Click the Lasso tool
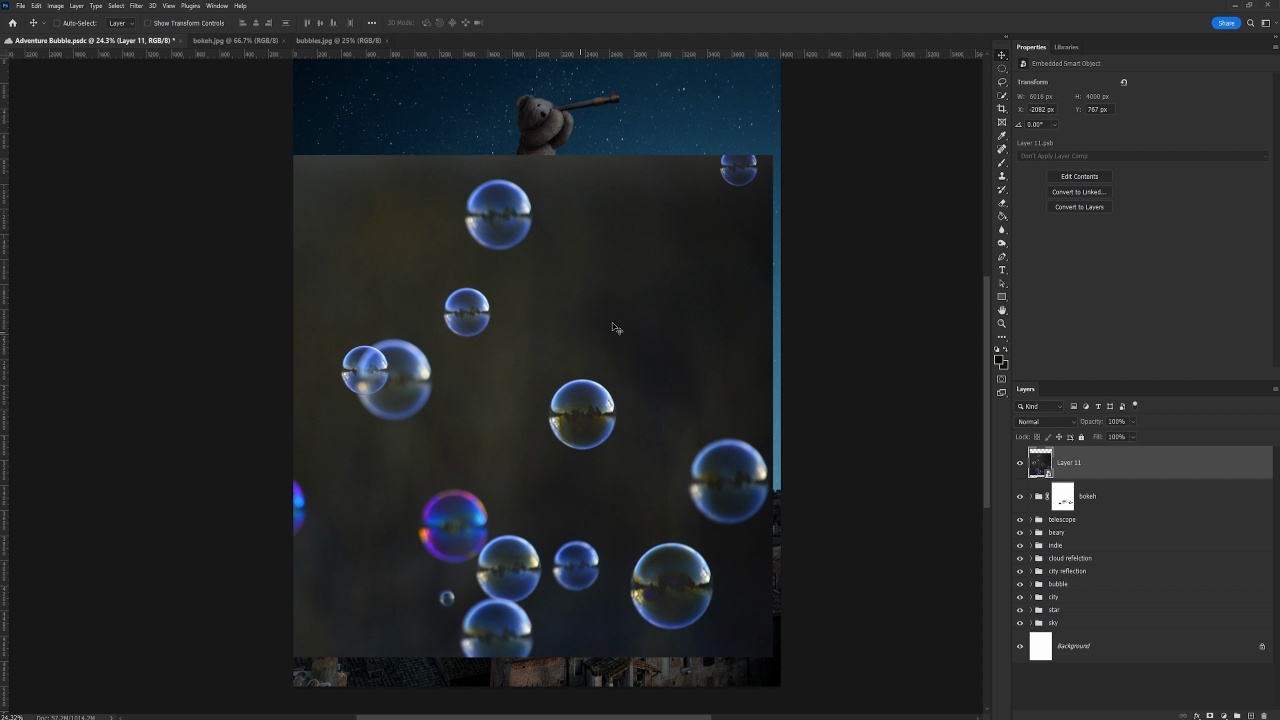The image size is (1280, 720). [x=1002, y=82]
